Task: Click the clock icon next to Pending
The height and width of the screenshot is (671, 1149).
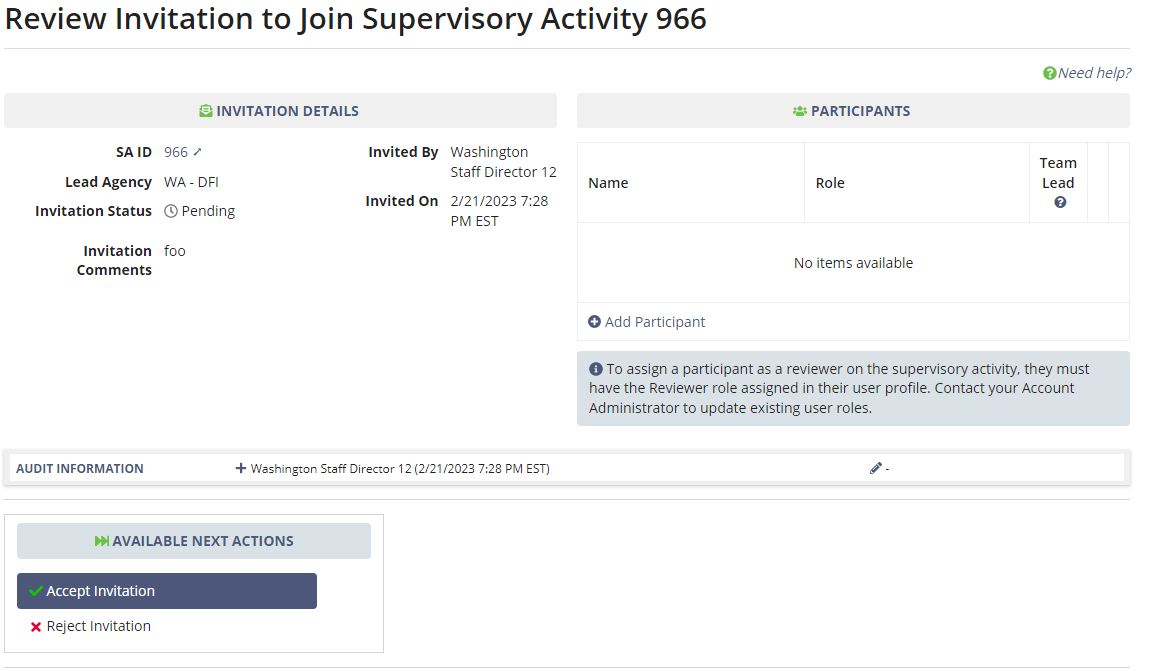Action: 171,211
